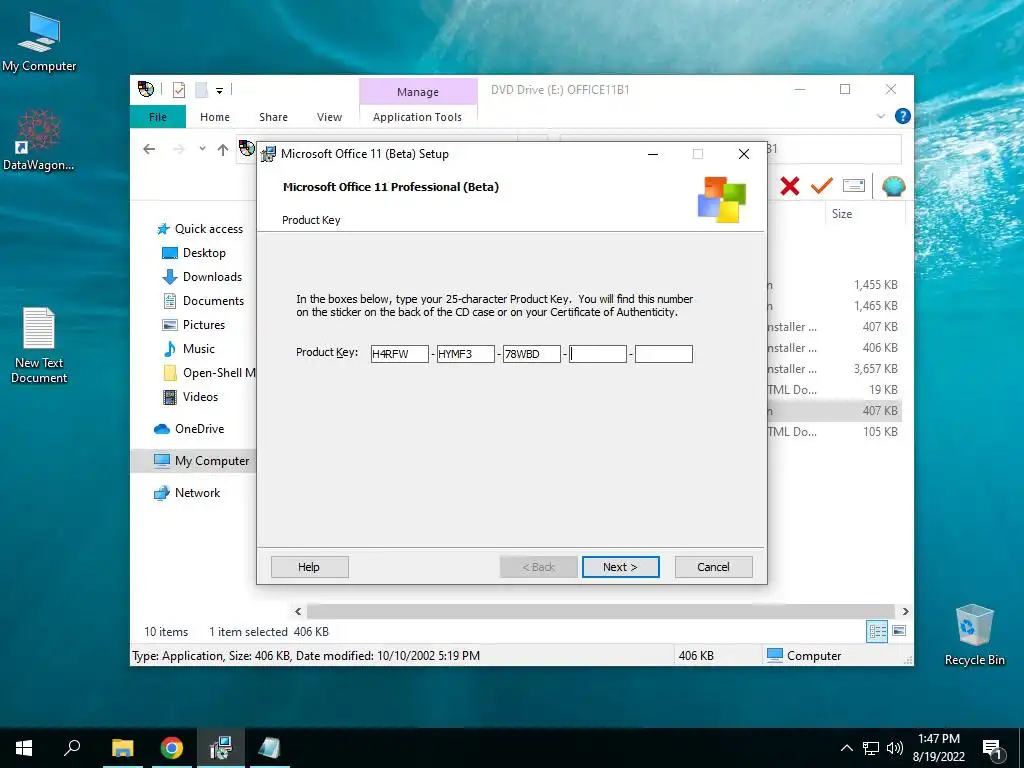Click the volume speaker tray icon
This screenshot has width=1024, height=768.
895,748
